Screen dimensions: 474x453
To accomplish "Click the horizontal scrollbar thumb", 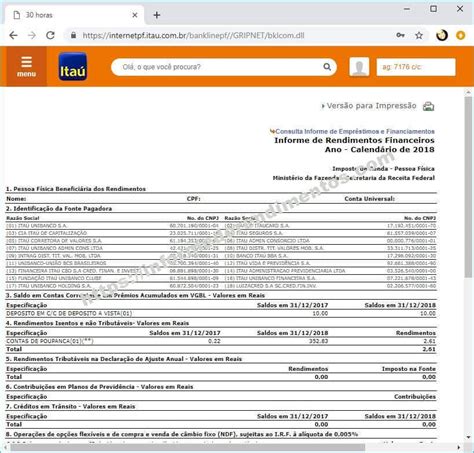I will tap(187, 447).
